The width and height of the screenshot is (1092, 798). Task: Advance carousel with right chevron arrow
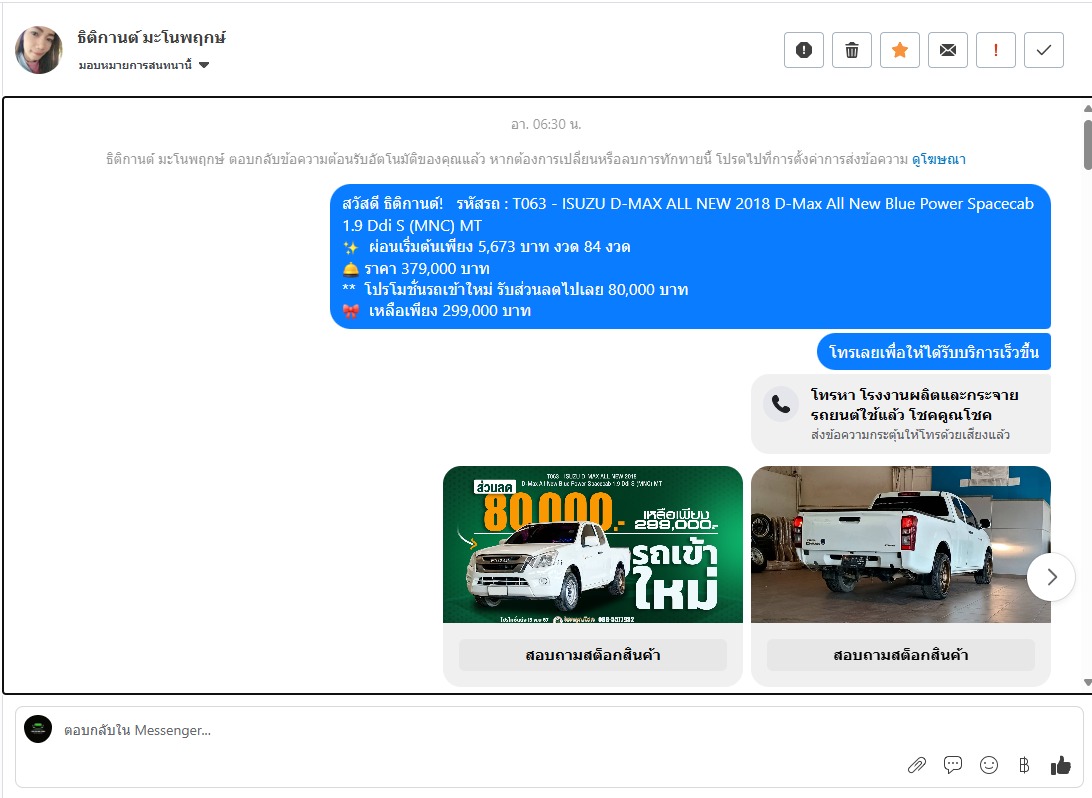(1052, 577)
